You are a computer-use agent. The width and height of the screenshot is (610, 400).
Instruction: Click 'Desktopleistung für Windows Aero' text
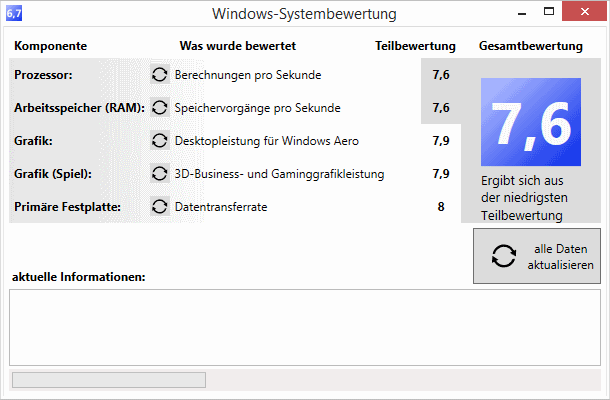click(x=266, y=141)
